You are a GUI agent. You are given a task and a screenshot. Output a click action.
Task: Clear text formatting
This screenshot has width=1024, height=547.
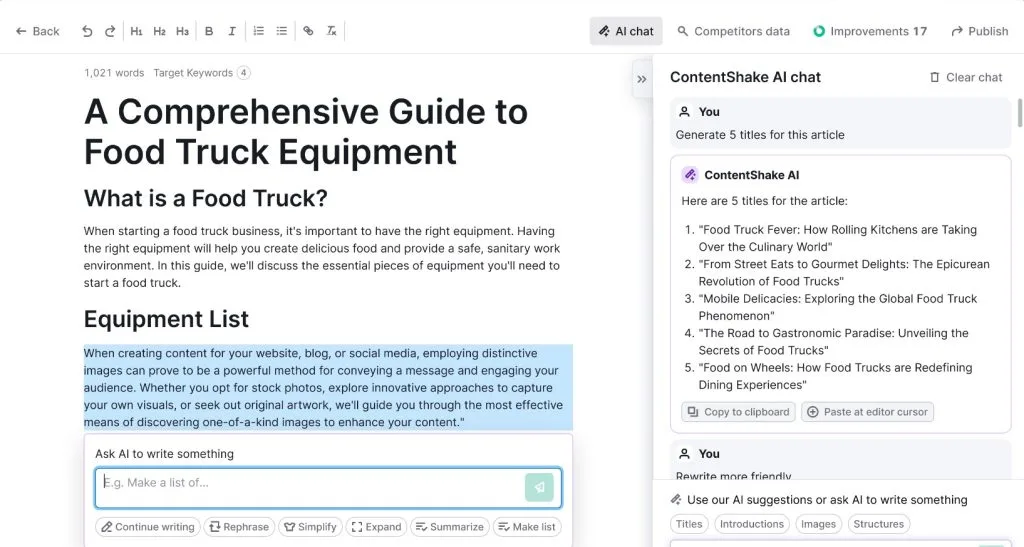(331, 31)
